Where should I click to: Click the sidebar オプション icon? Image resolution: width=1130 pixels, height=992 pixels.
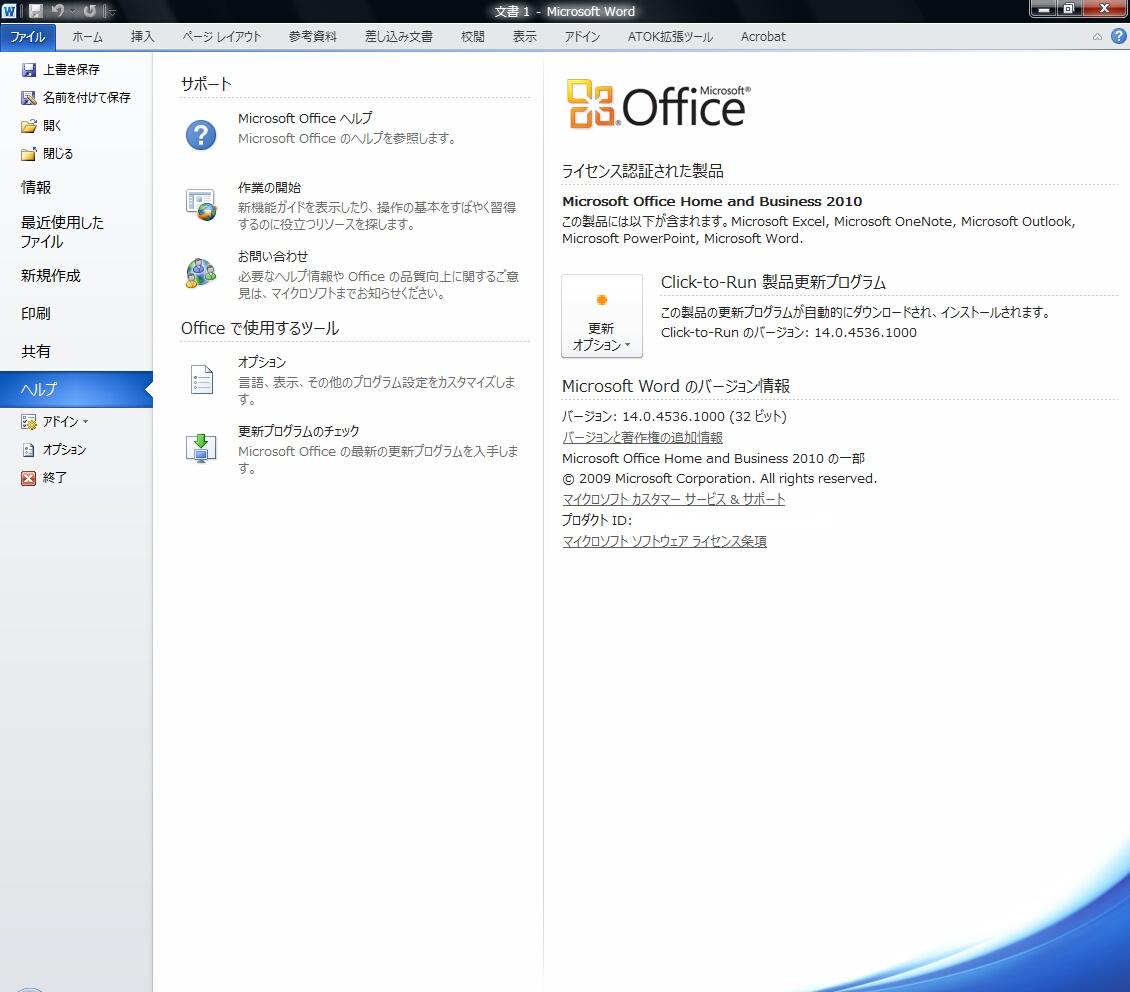pos(29,450)
